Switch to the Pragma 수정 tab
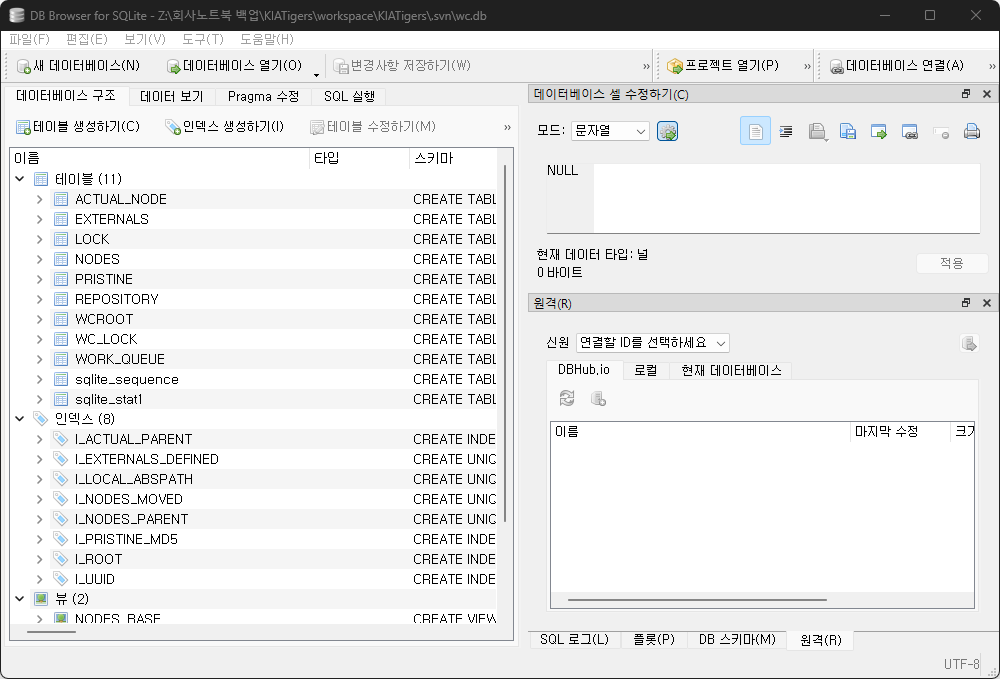The height and width of the screenshot is (679, 1000). click(x=263, y=96)
